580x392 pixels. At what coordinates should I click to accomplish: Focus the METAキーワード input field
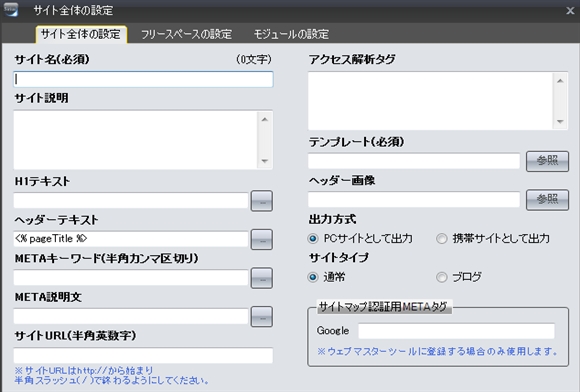tap(131, 278)
